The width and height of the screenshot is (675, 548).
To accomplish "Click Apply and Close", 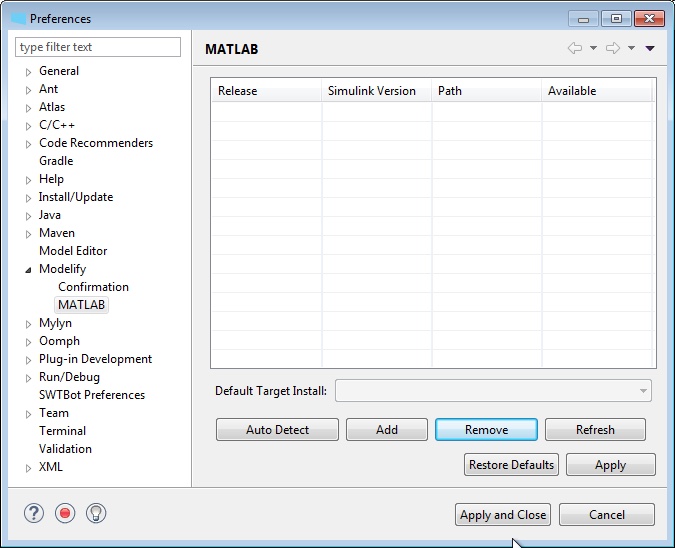I will point(503,514).
